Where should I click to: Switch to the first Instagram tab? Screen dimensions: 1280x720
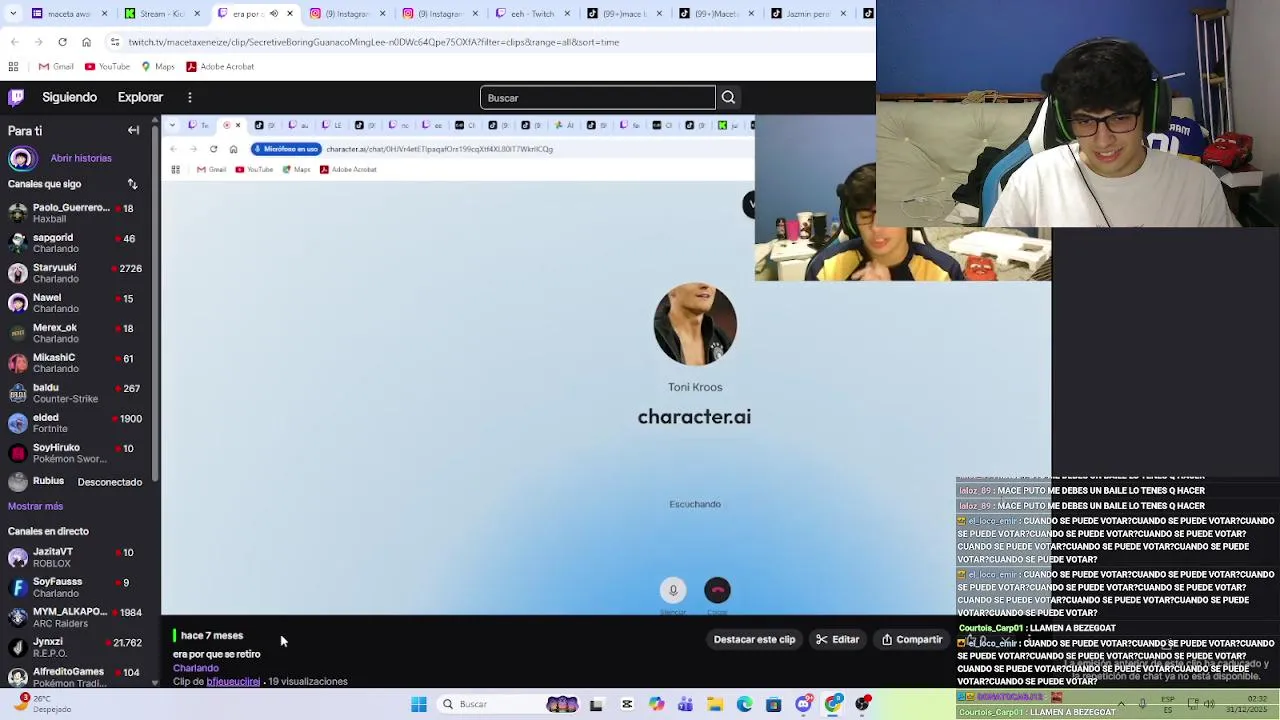347,13
